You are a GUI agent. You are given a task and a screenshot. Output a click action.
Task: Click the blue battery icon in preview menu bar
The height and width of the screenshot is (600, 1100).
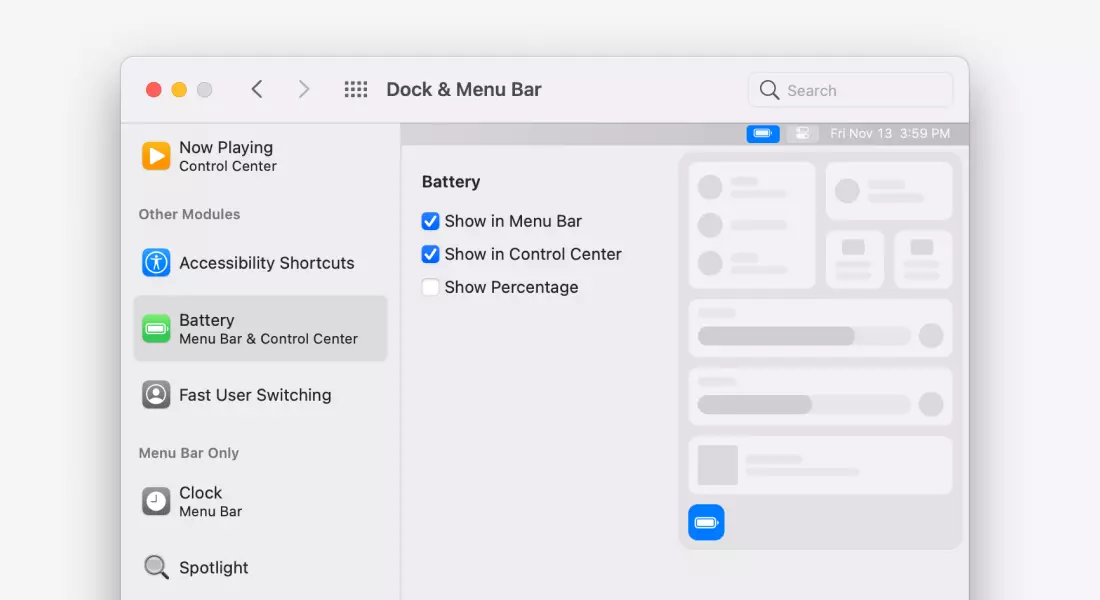(x=763, y=133)
